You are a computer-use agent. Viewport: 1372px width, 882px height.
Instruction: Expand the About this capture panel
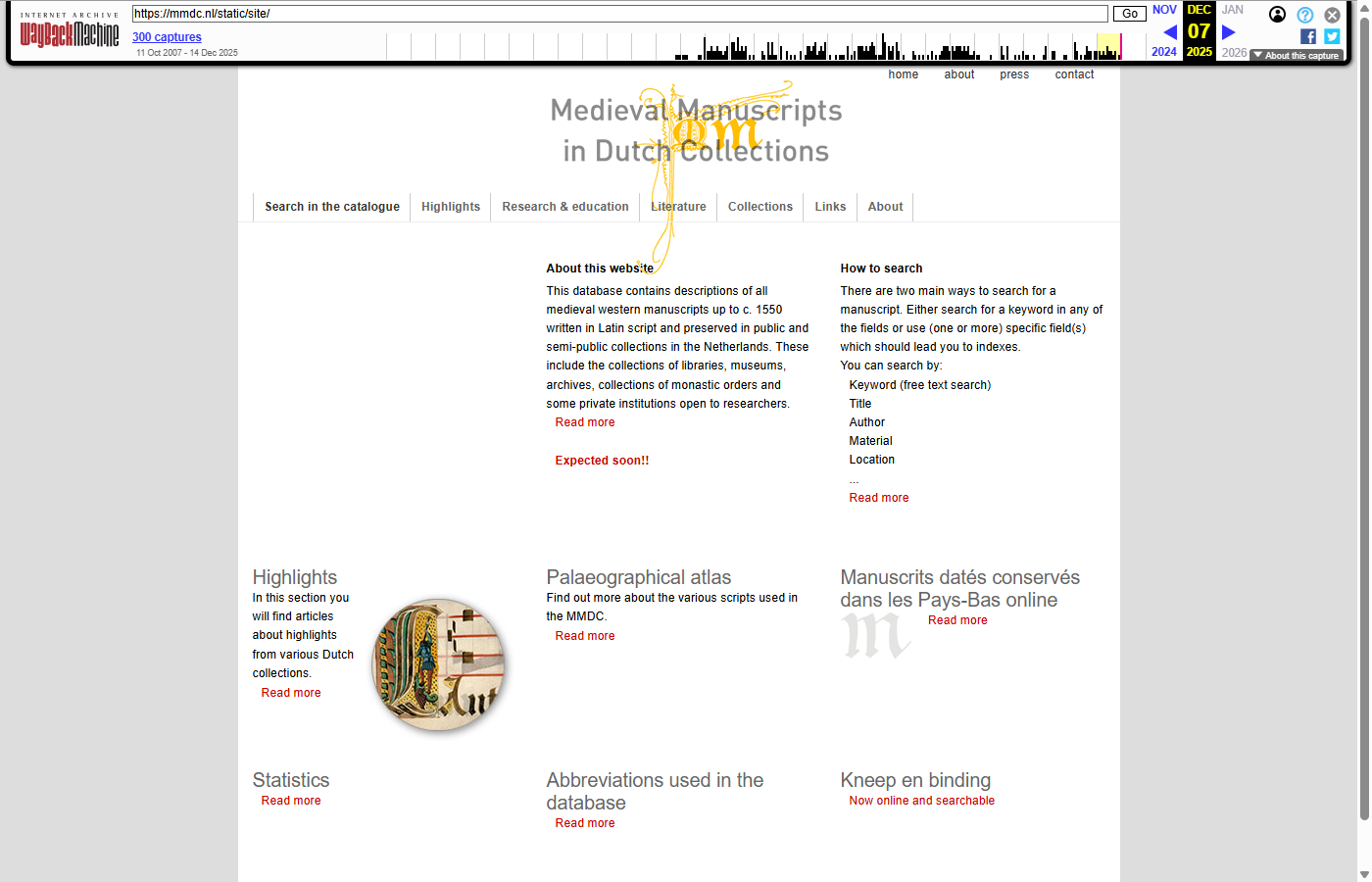click(1296, 56)
